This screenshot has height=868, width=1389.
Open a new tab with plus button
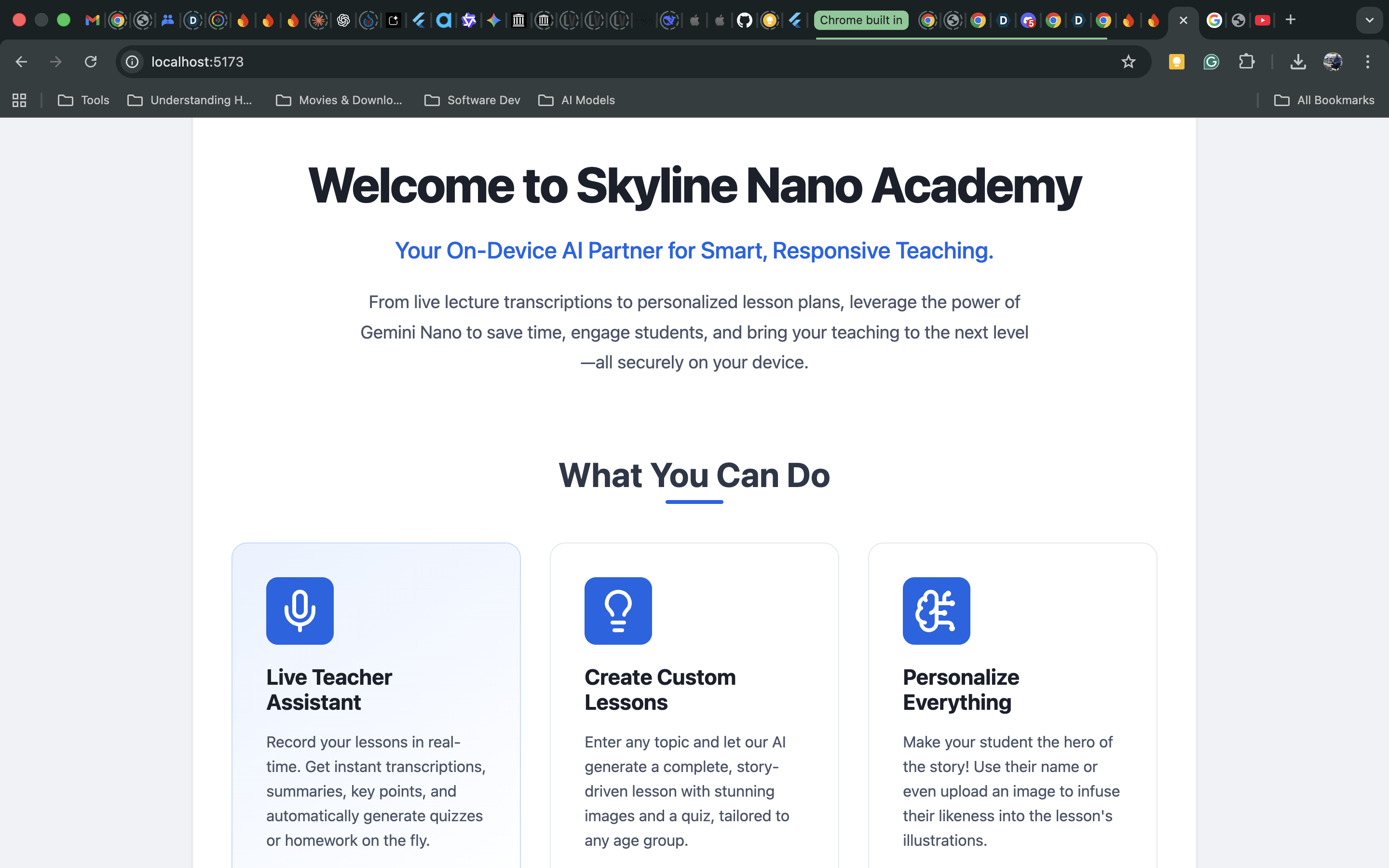(x=1290, y=20)
